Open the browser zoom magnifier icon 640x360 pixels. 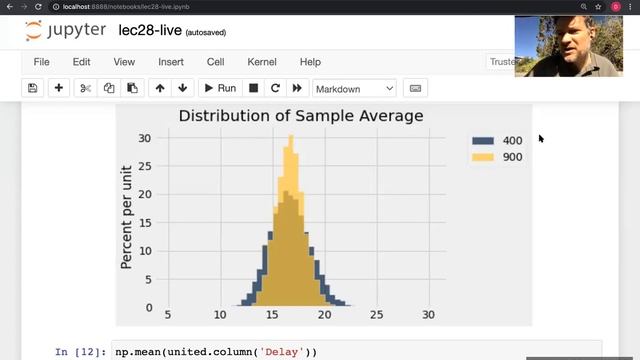click(584, 7)
